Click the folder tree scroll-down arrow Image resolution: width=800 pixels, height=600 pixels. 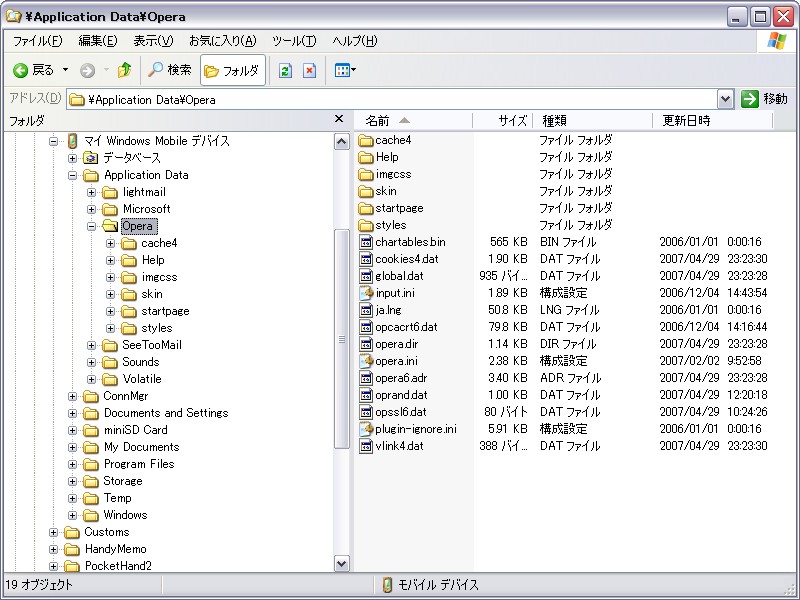click(341, 563)
